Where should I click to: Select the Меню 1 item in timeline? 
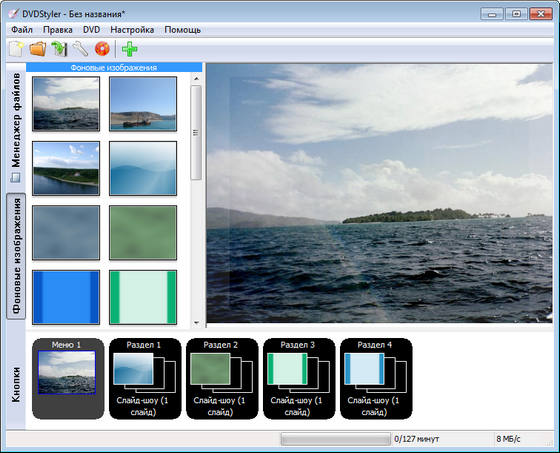68,379
